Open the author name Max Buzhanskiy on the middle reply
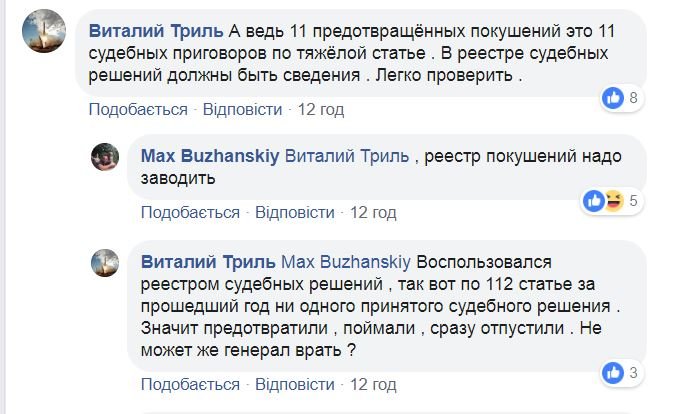686x414 pixels. click(211, 156)
